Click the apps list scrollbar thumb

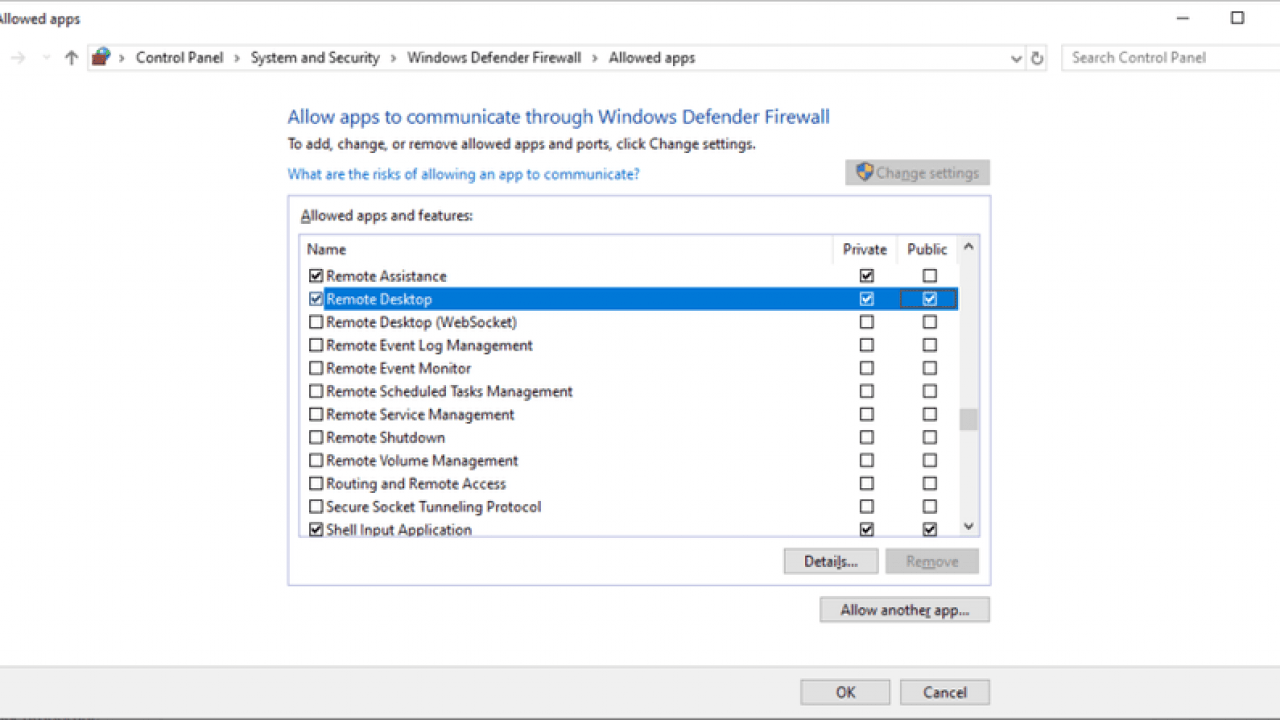tap(968, 419)
